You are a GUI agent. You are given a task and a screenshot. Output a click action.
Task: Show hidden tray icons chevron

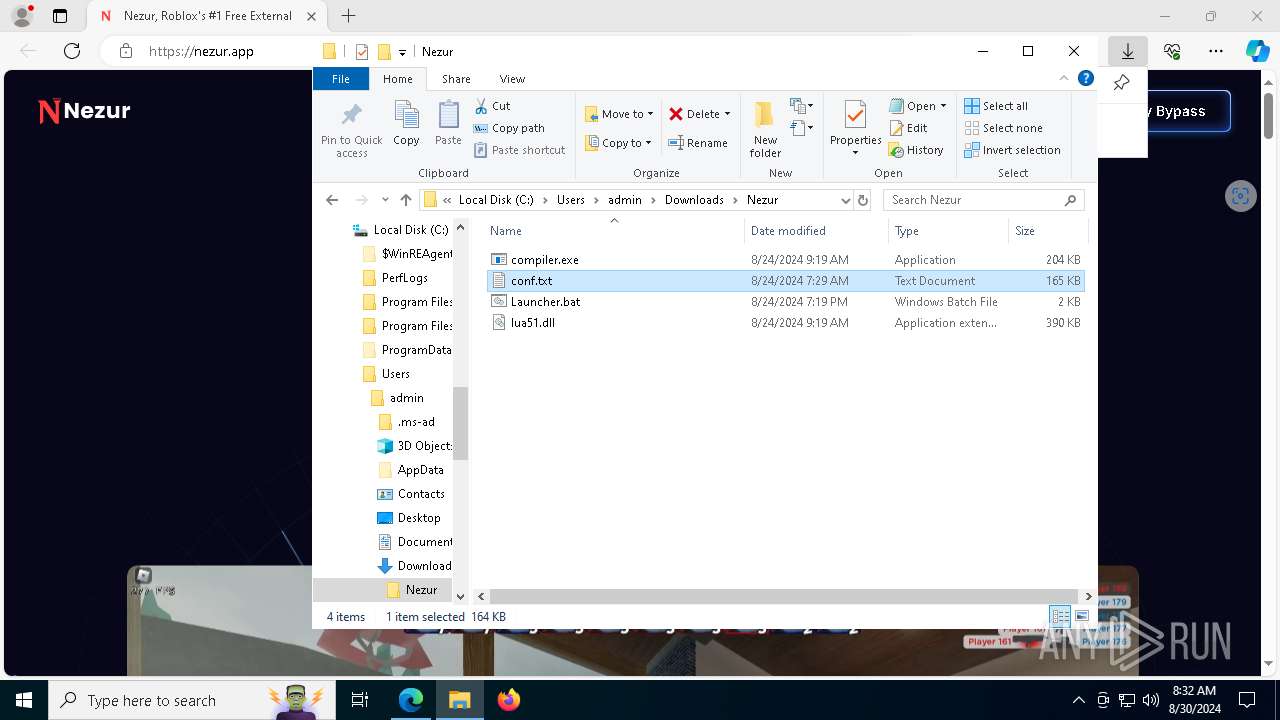pos(1078,700)
